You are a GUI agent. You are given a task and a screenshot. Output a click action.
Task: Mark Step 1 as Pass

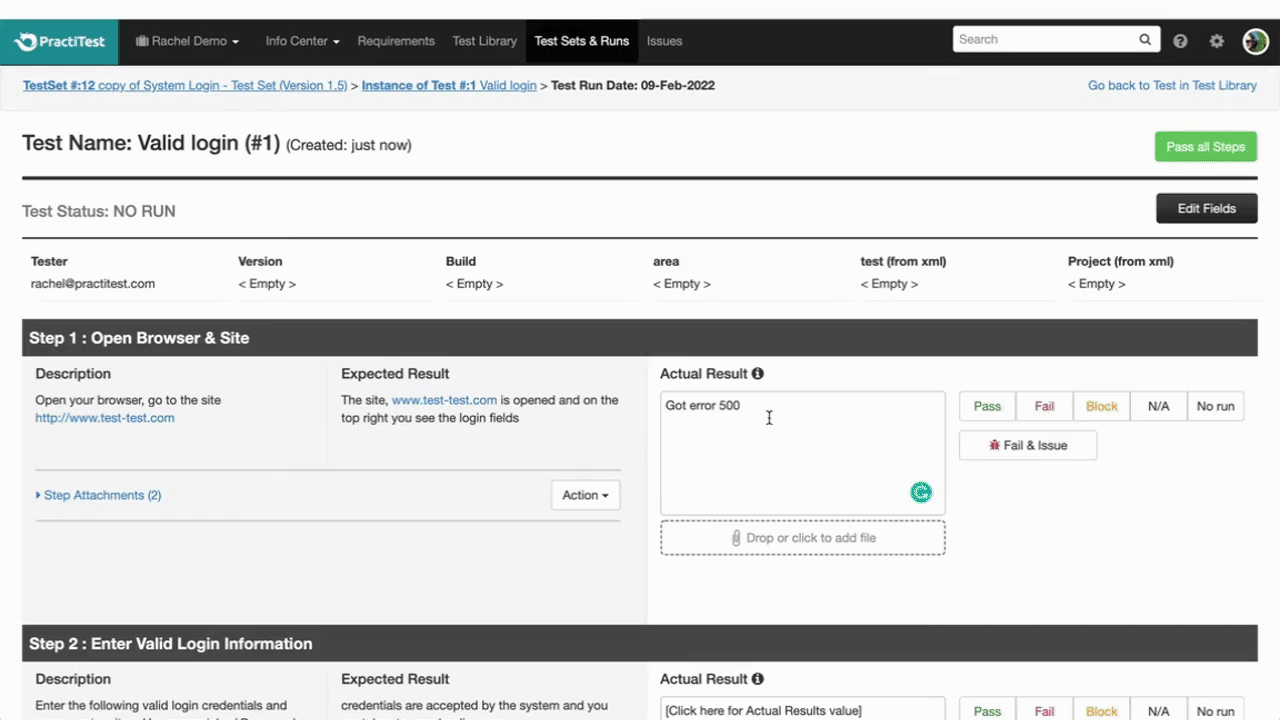click(987, 406)
